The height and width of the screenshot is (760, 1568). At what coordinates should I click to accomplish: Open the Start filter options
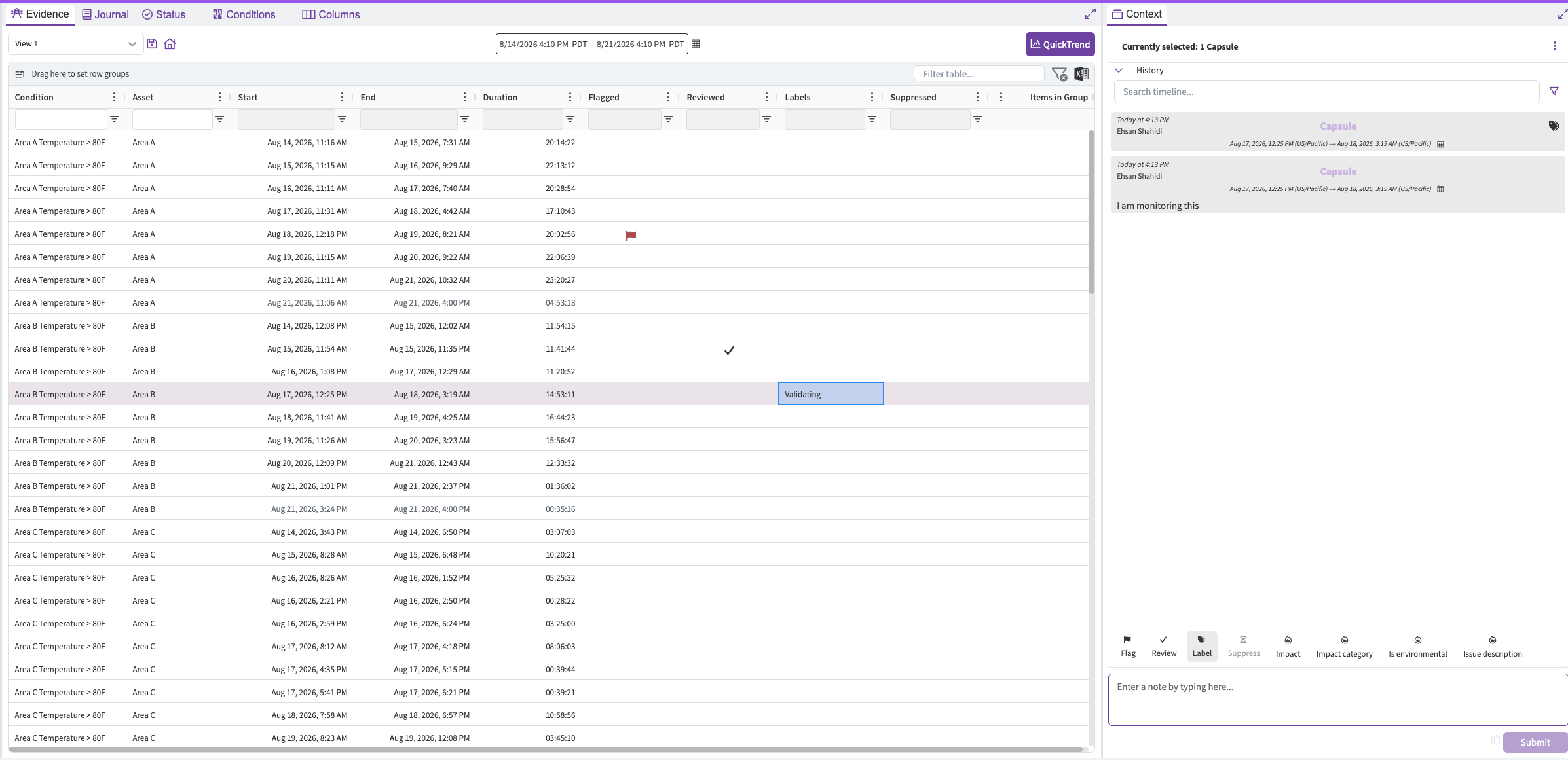(342, 119)
